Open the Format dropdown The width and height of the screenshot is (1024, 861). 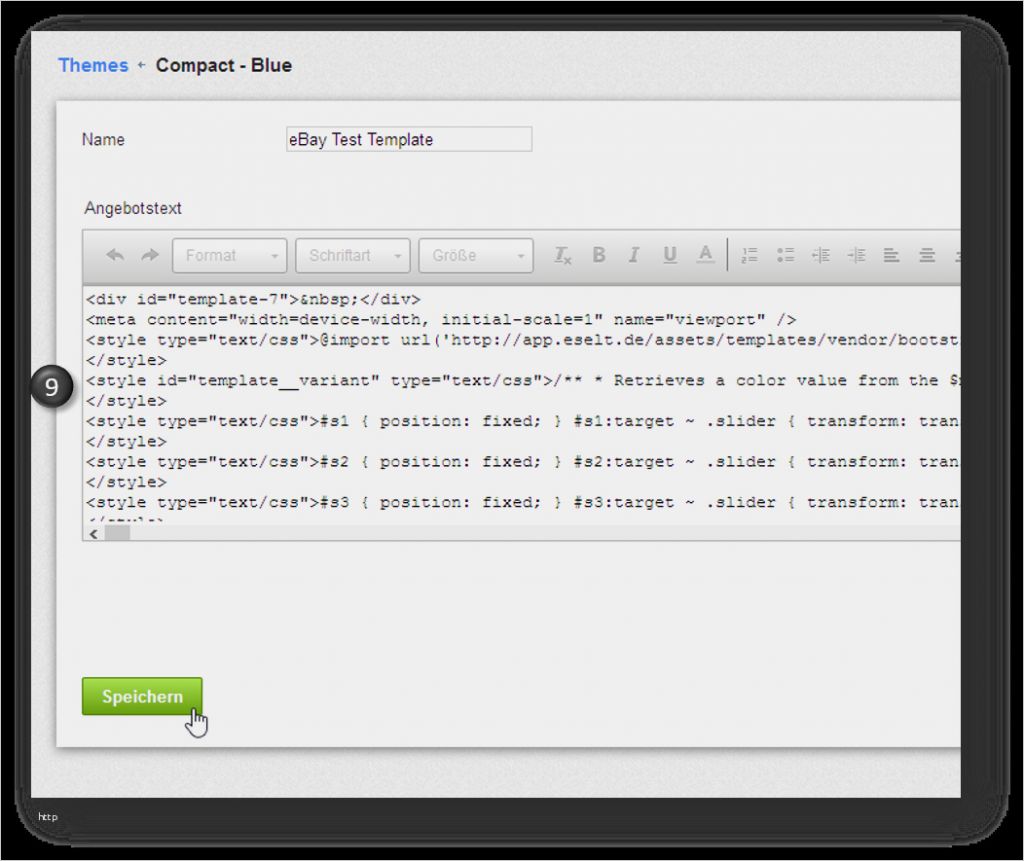[x=230, y=256]
